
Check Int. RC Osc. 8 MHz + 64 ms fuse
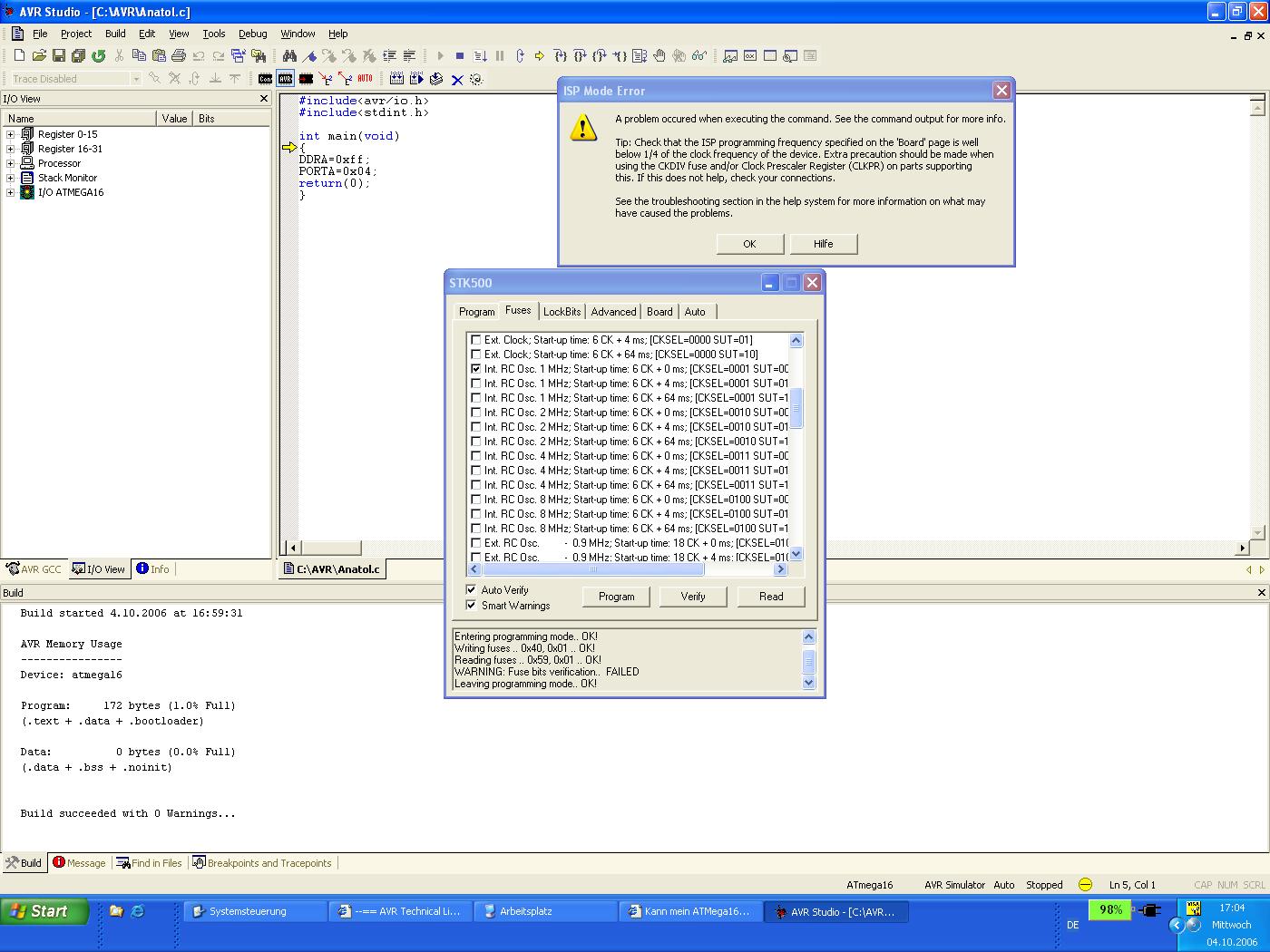[475, 529]
